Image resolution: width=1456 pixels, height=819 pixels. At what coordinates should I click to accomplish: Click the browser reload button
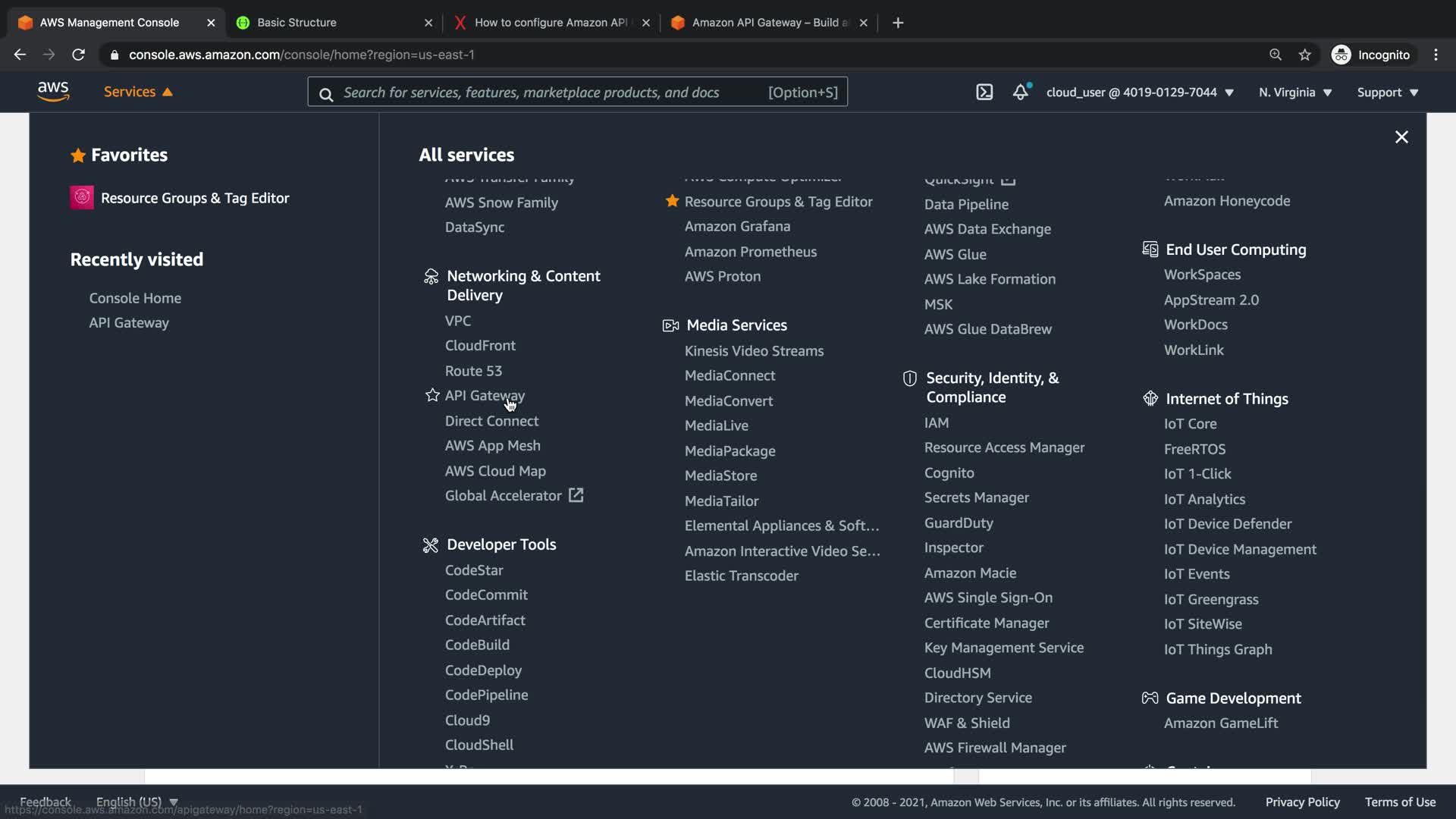(78, 55)
